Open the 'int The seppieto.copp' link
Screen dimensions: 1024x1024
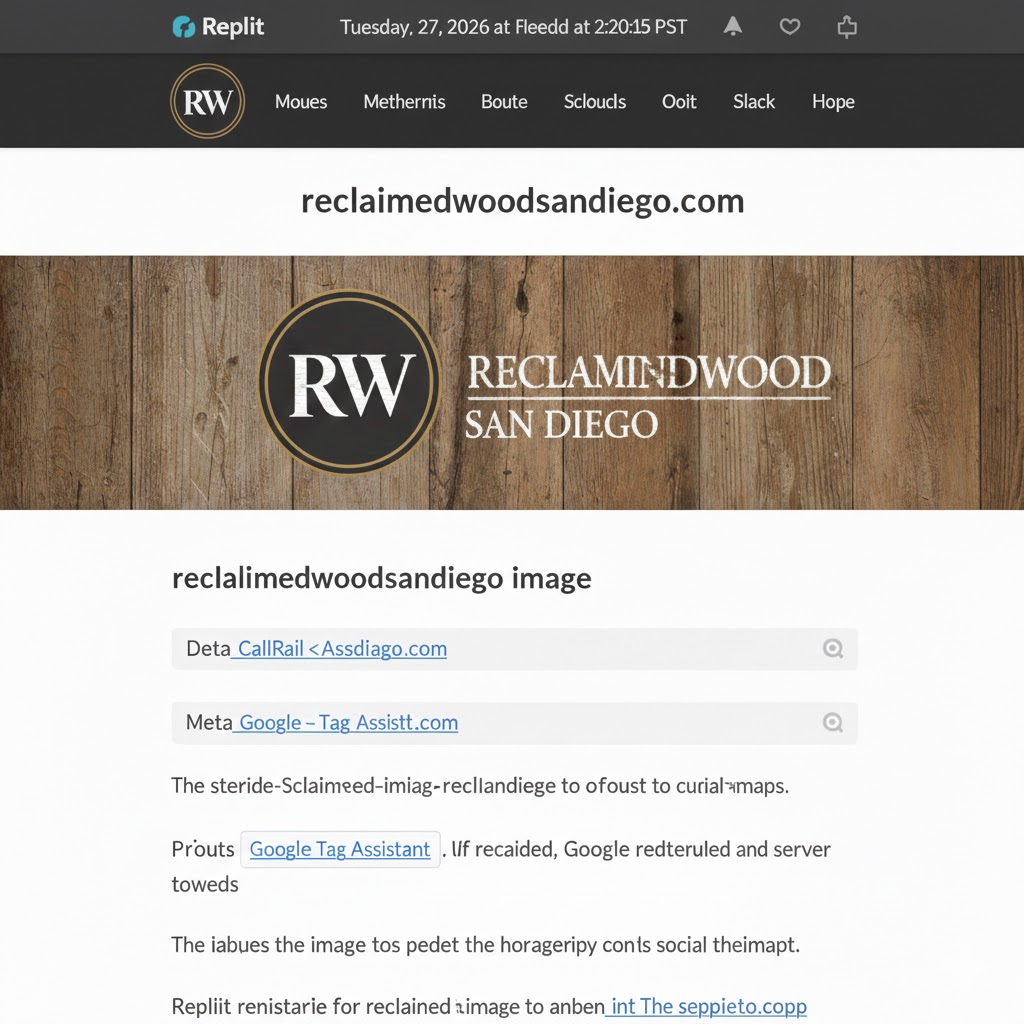coord(706,1006)
